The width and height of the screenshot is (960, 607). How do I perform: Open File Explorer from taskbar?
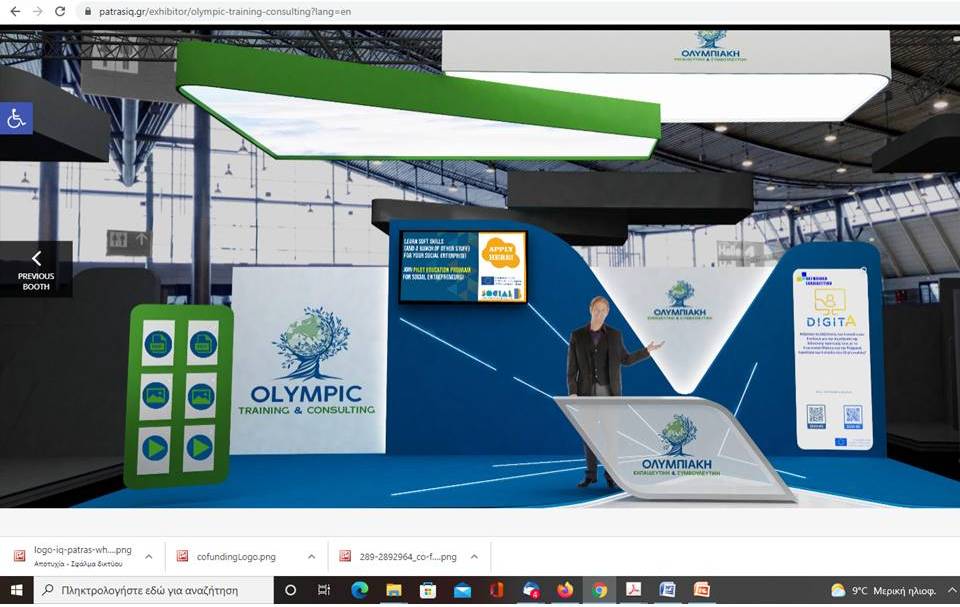tap(394, 590)
